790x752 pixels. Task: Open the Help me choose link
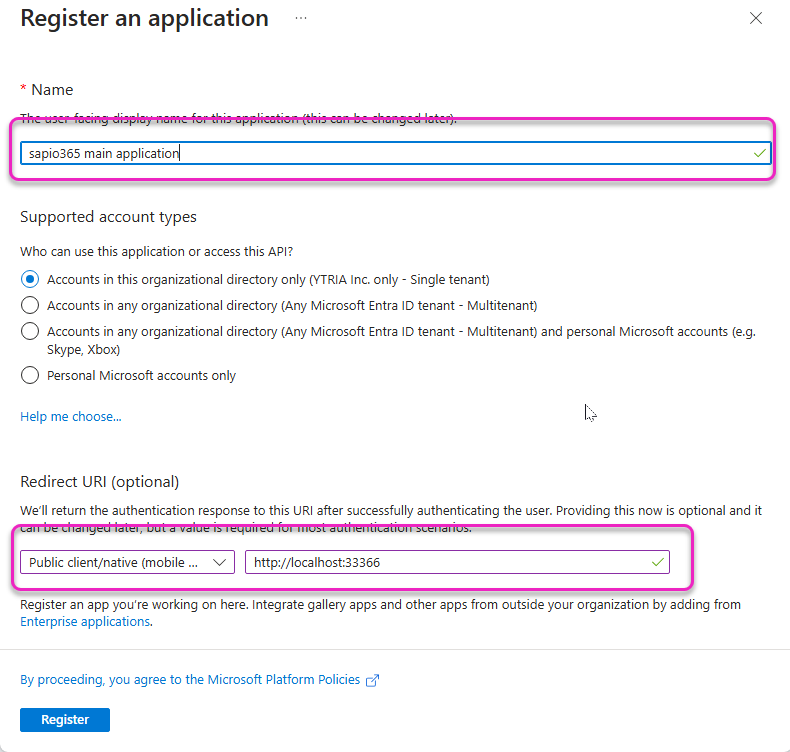tap(71, 416)
